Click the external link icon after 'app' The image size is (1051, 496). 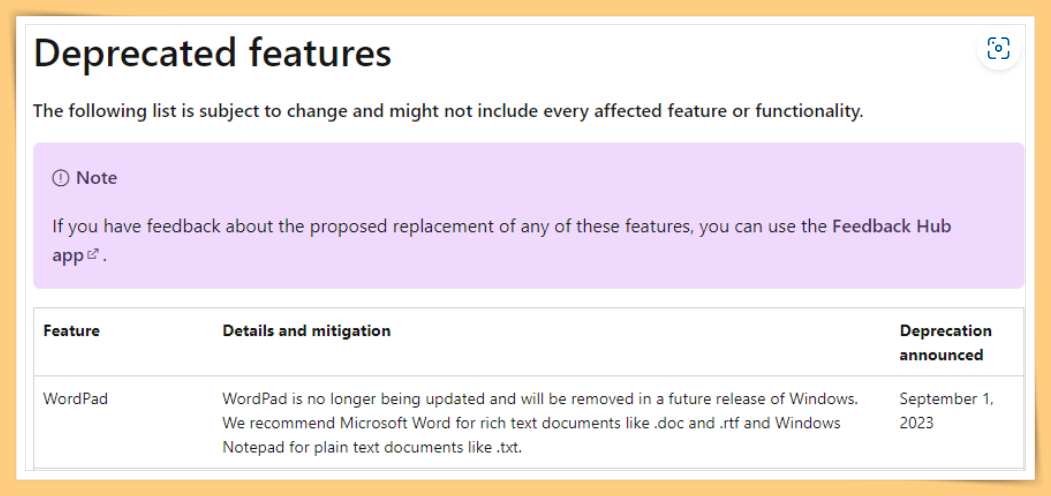(93, 255)
